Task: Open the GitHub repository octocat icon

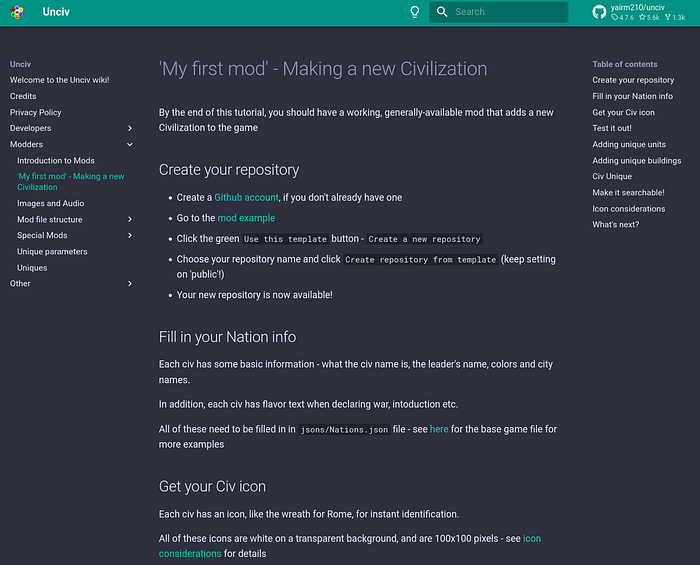Action: click(x=599, y=12)
